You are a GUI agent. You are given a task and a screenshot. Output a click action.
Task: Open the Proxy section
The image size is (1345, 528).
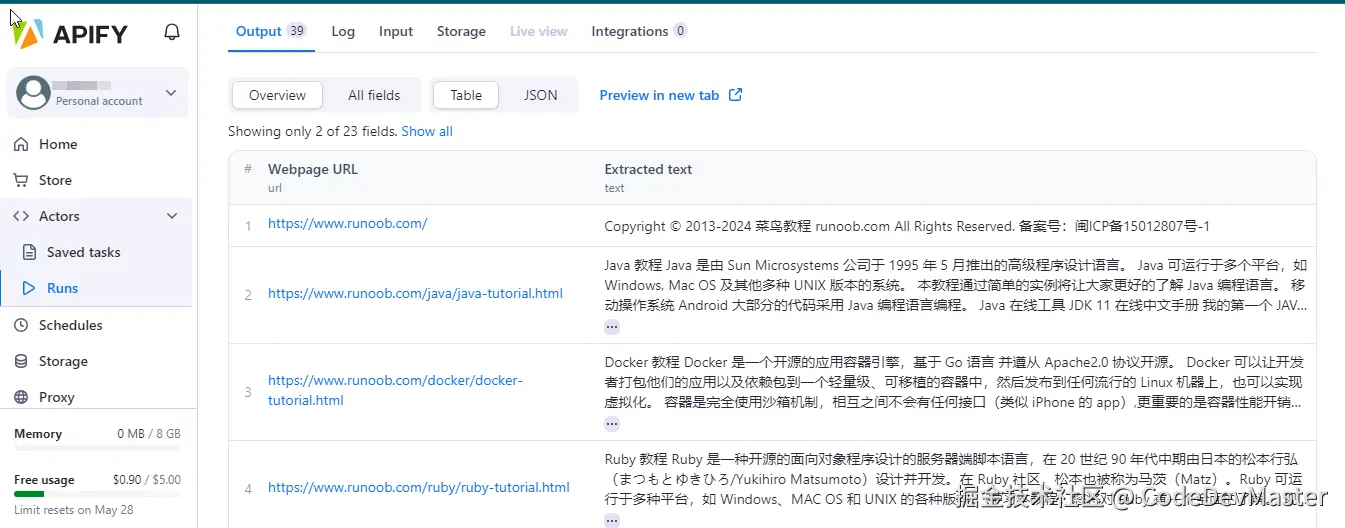[x=56, y=397]
